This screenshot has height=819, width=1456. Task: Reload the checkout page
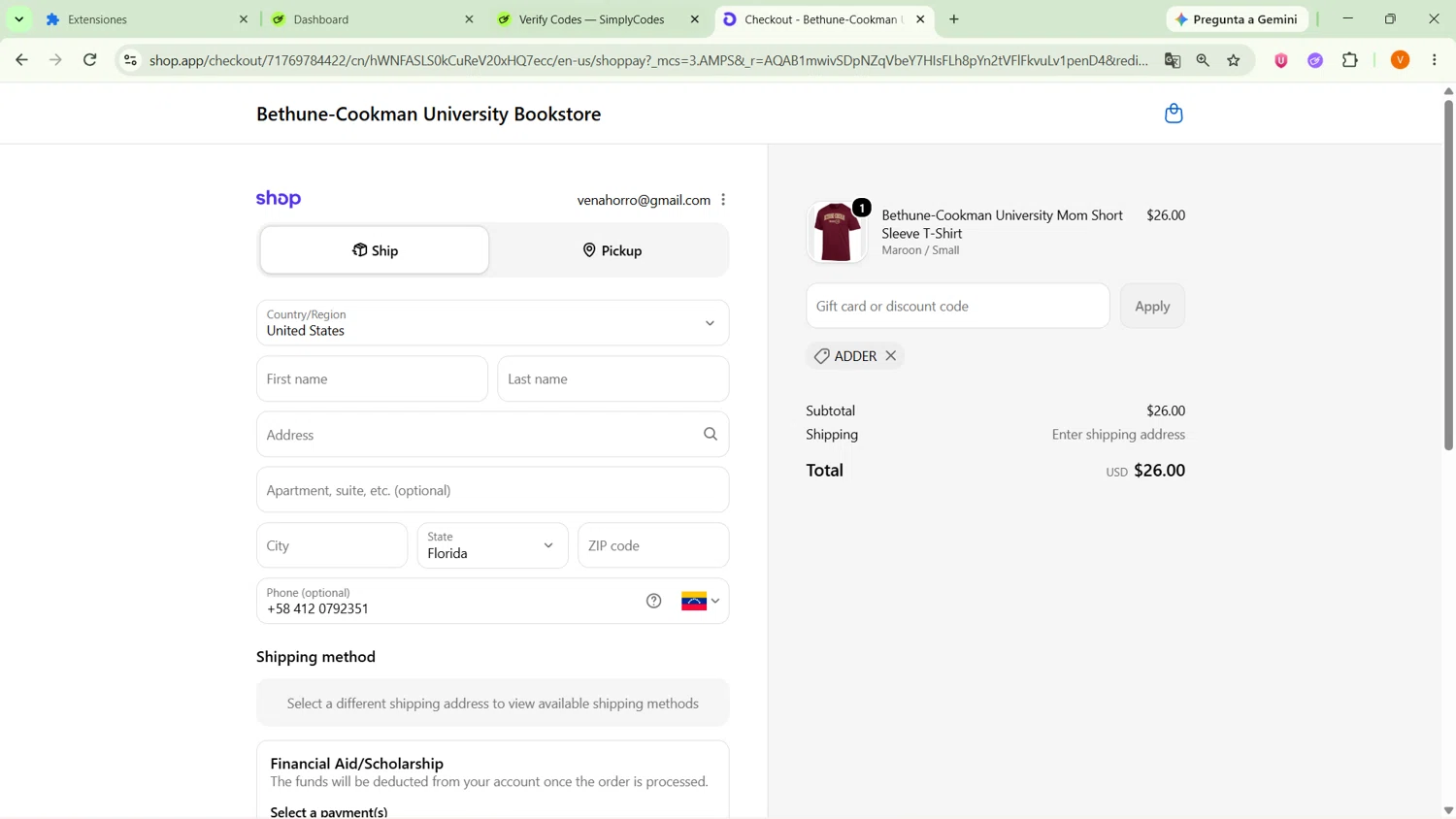[x=90, y=60]
